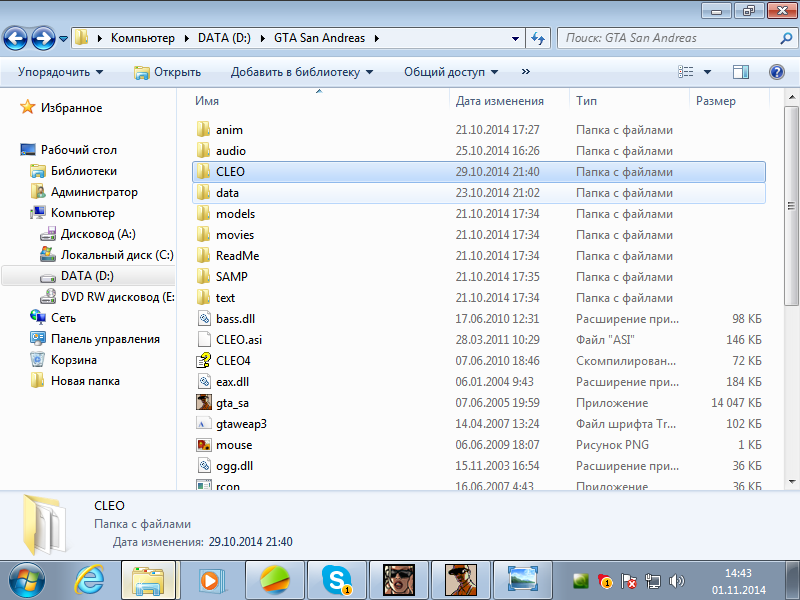This screenshot has width=800, height=600.
Task: Open Help with the question mark icon
Action: click(777, 72)
